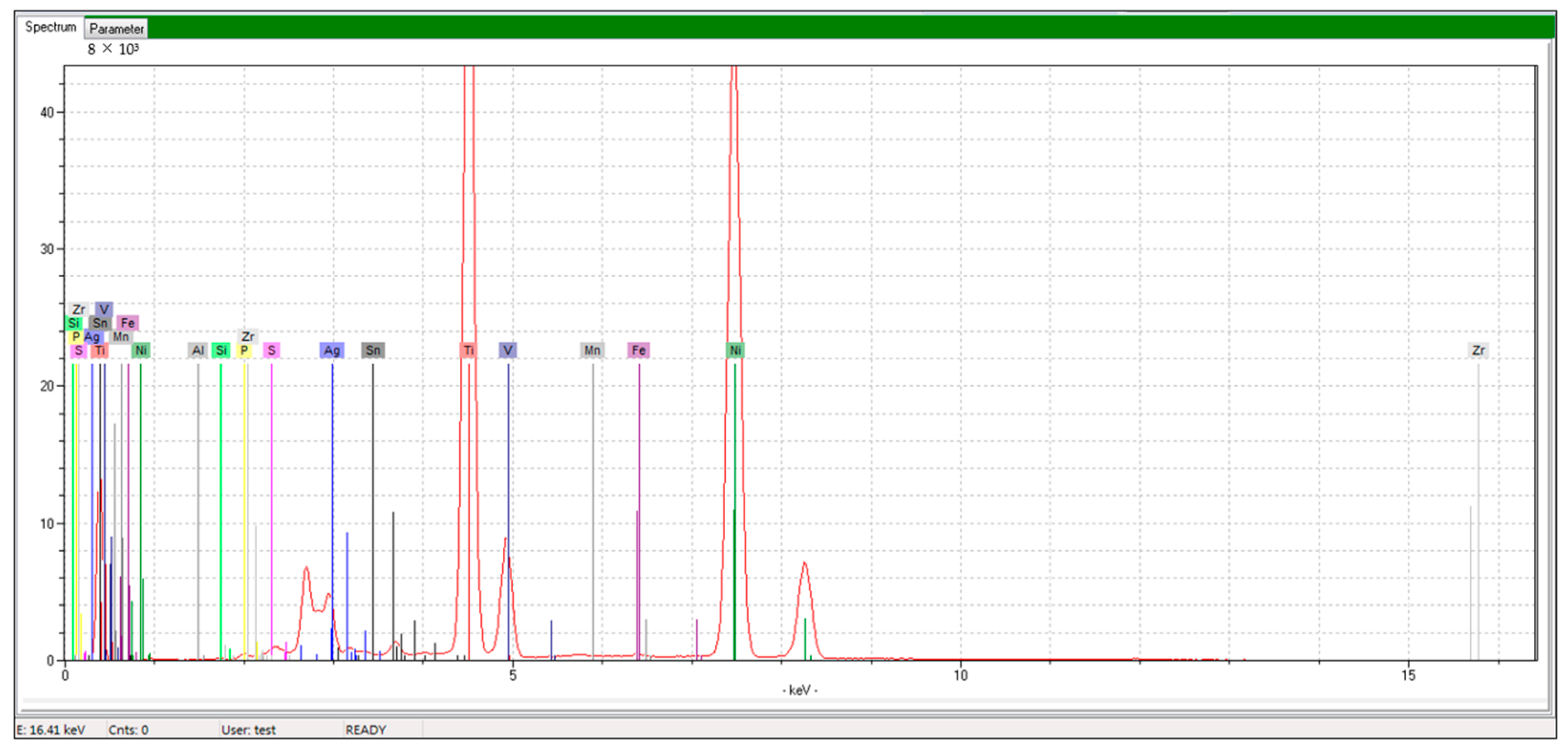The image size is (1568, 754).
Task: Switch to the Parameter tab
Action: 116,29
